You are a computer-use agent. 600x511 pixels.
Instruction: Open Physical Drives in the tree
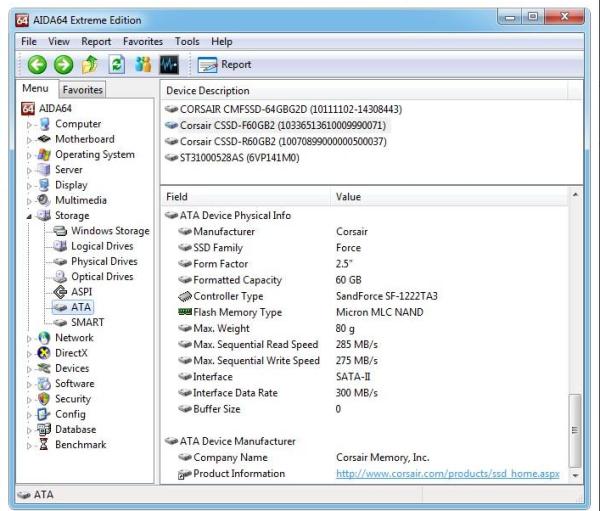point(95,261)
